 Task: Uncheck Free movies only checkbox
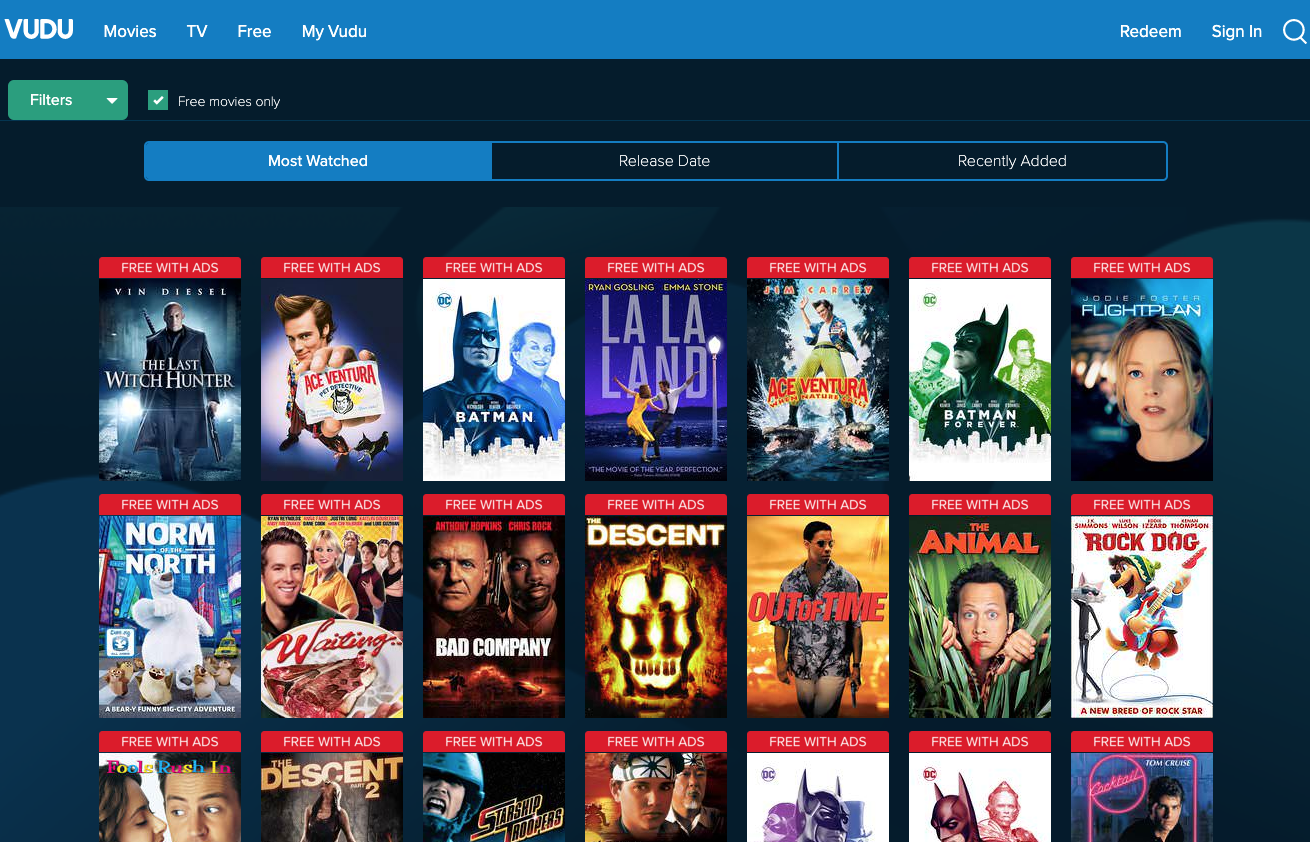[x=158, y=100]
